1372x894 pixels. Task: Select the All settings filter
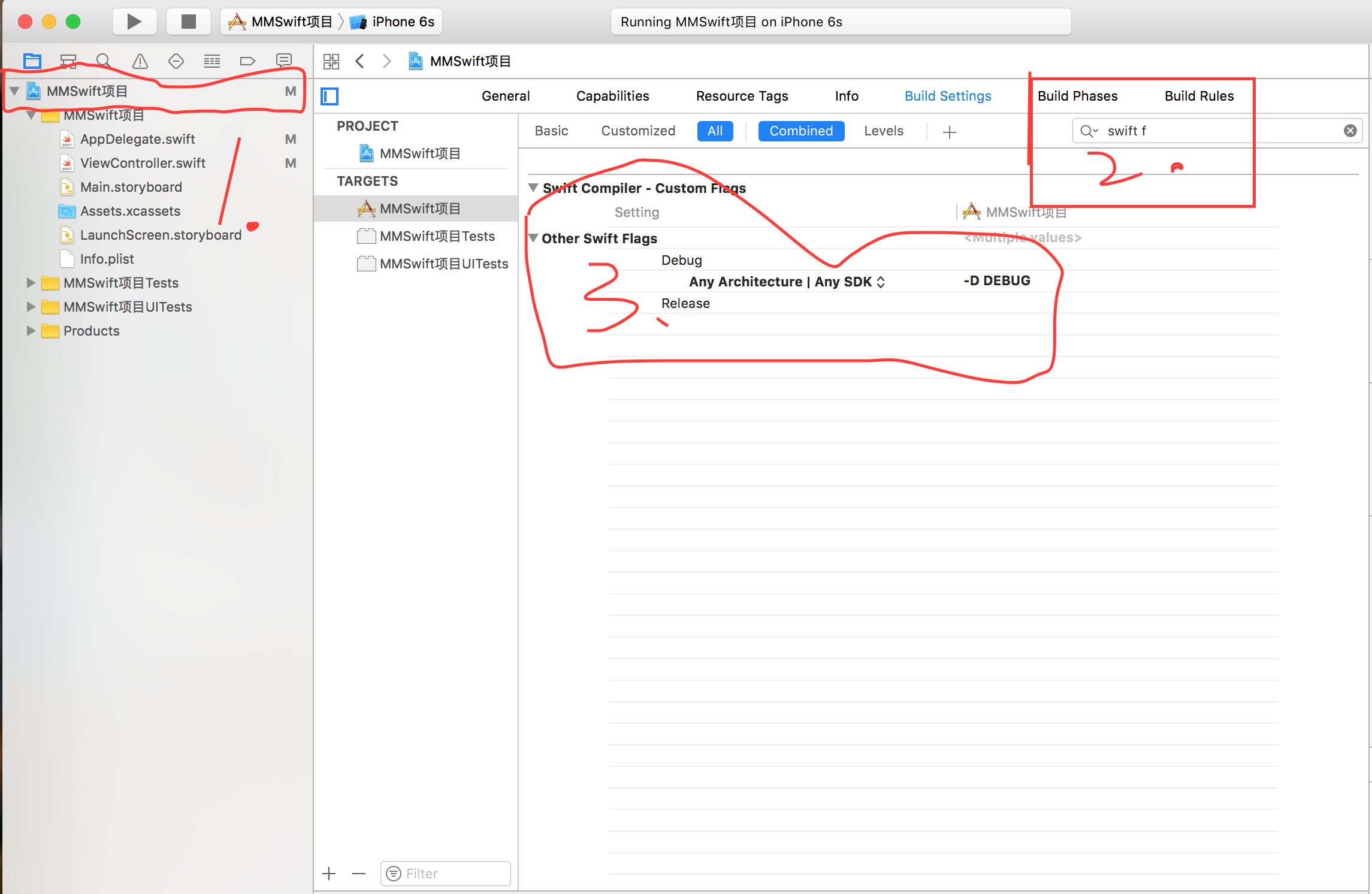click(x=715, y=131)
